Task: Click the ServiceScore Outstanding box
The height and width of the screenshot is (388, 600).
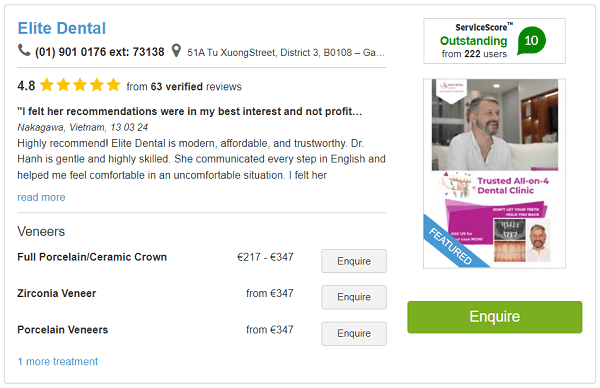Action: (x=494, y=41)
